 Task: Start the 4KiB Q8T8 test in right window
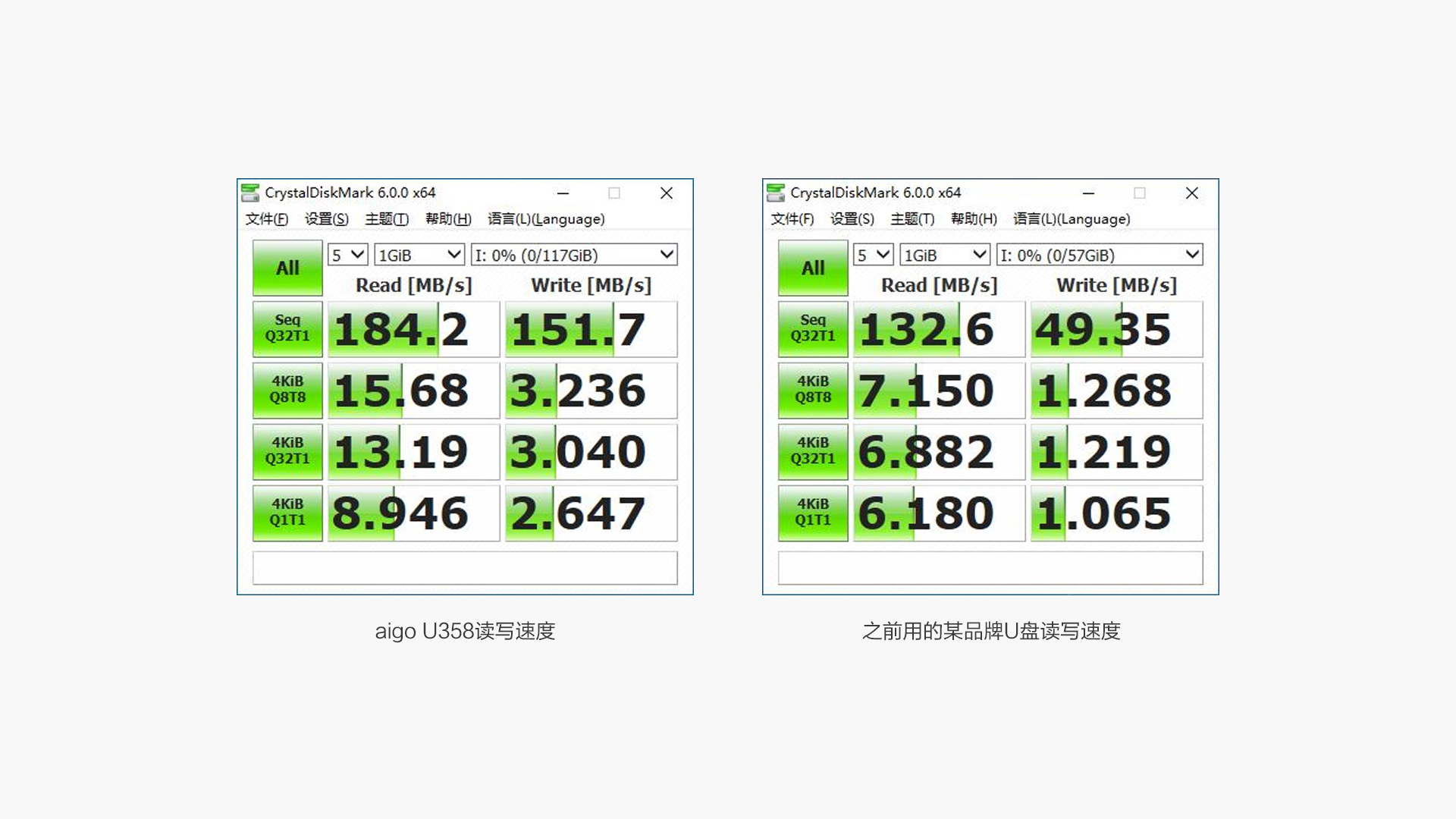(812, 390)
